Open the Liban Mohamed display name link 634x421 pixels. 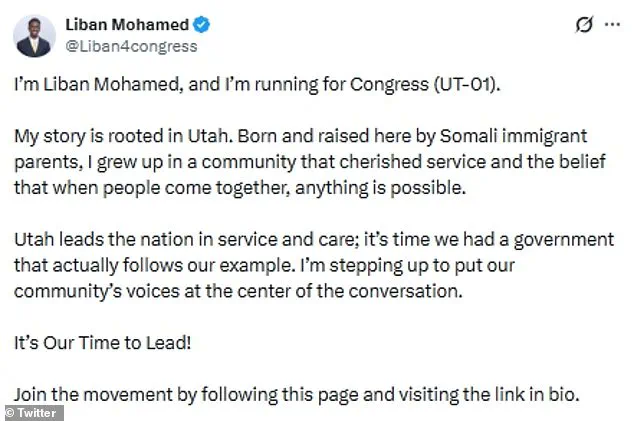pyautogui.click(x=127, y=25)
